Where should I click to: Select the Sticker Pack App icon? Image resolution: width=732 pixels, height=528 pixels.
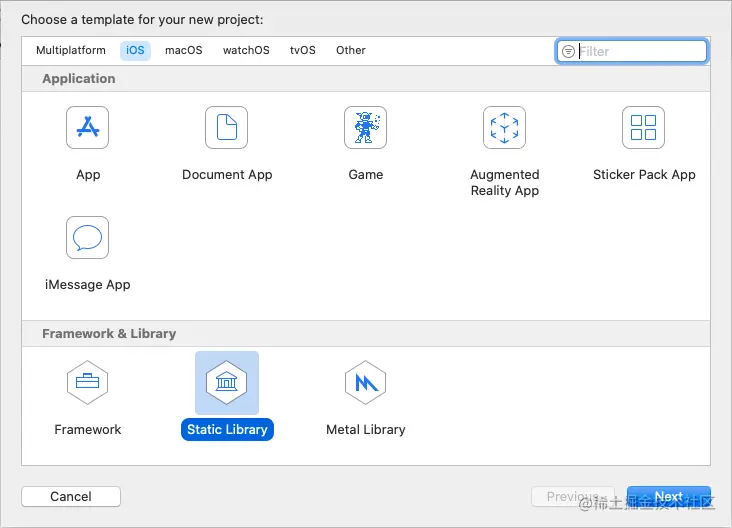tap(643, 127)
